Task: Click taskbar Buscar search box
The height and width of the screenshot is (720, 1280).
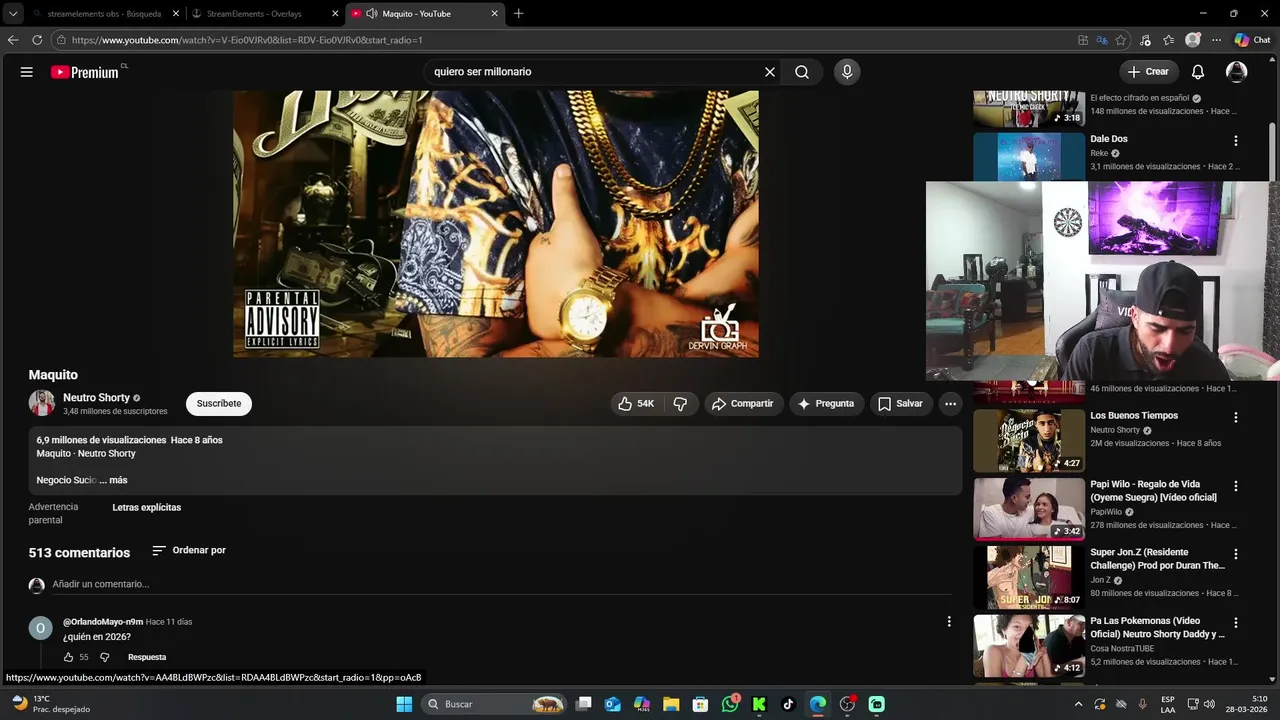Action: pyautogui.click(x=494, y=704)
